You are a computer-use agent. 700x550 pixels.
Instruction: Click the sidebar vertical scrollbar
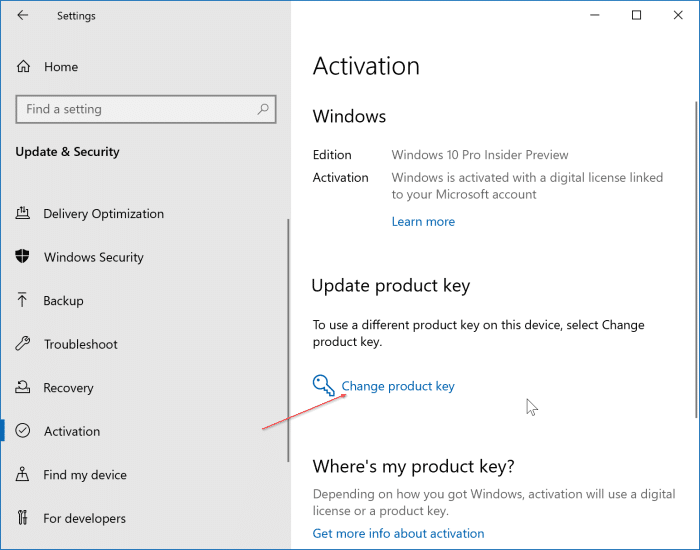[x=288, y=340]
